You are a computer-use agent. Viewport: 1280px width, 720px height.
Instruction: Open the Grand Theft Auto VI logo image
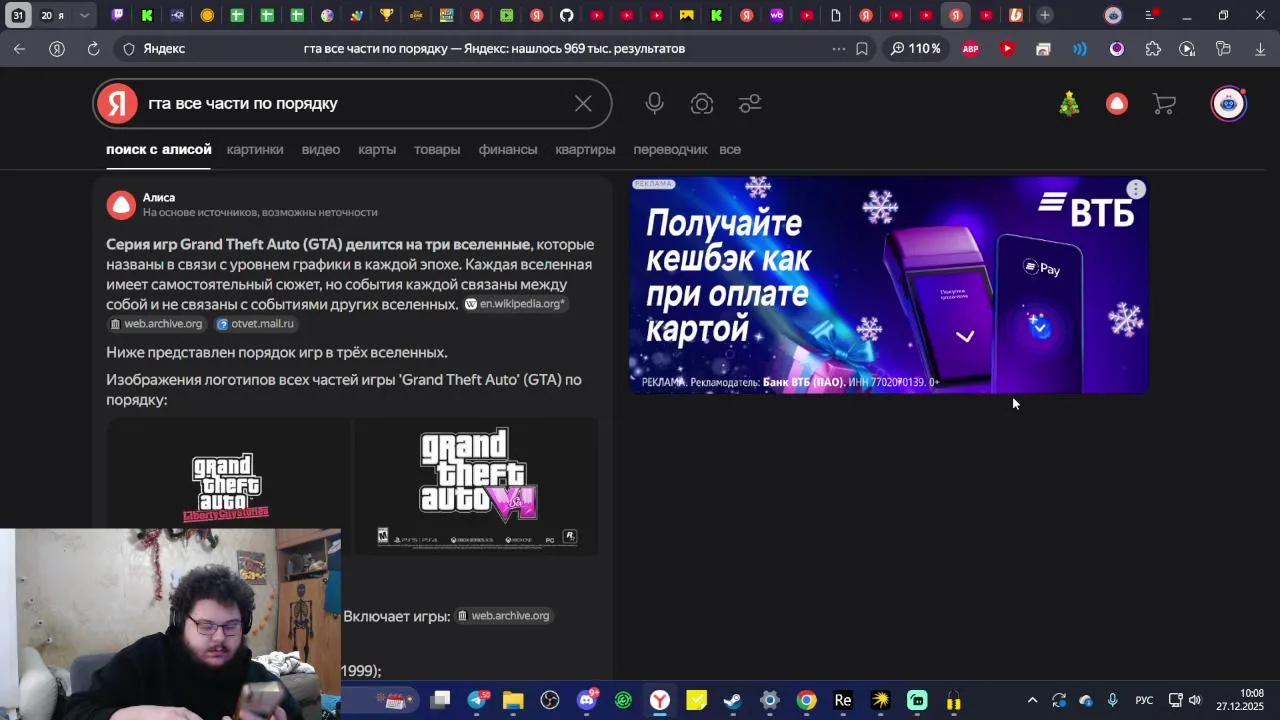tap(477, 486)
